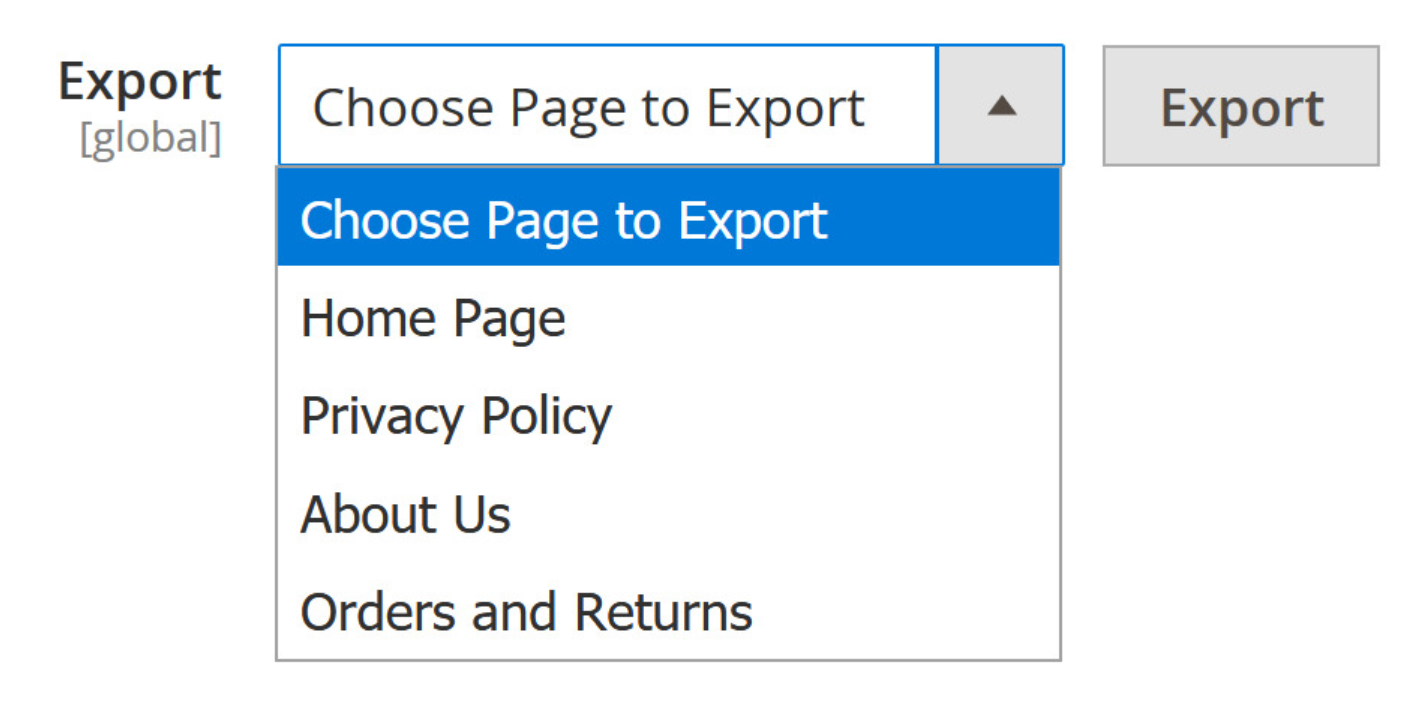Viewport: 1404px width, 701px height.
Task: Click the Export field label
Action: pyautogui.click(x=140, y=82)
